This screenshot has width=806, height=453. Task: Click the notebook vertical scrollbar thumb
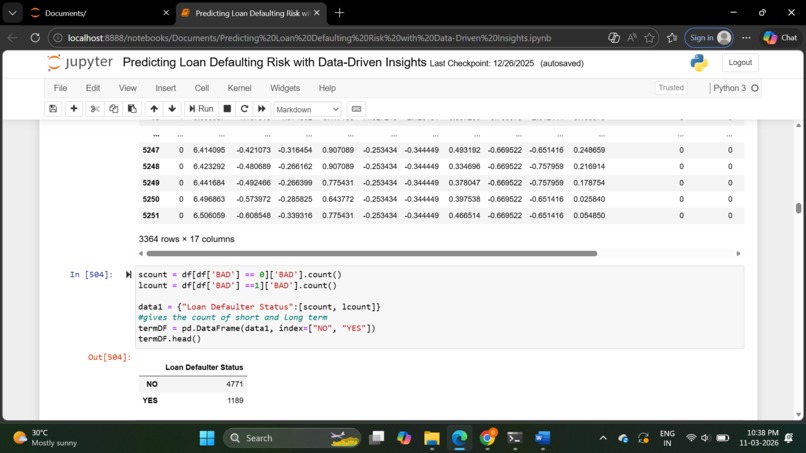pyautogui.click(x=798, y=208)
